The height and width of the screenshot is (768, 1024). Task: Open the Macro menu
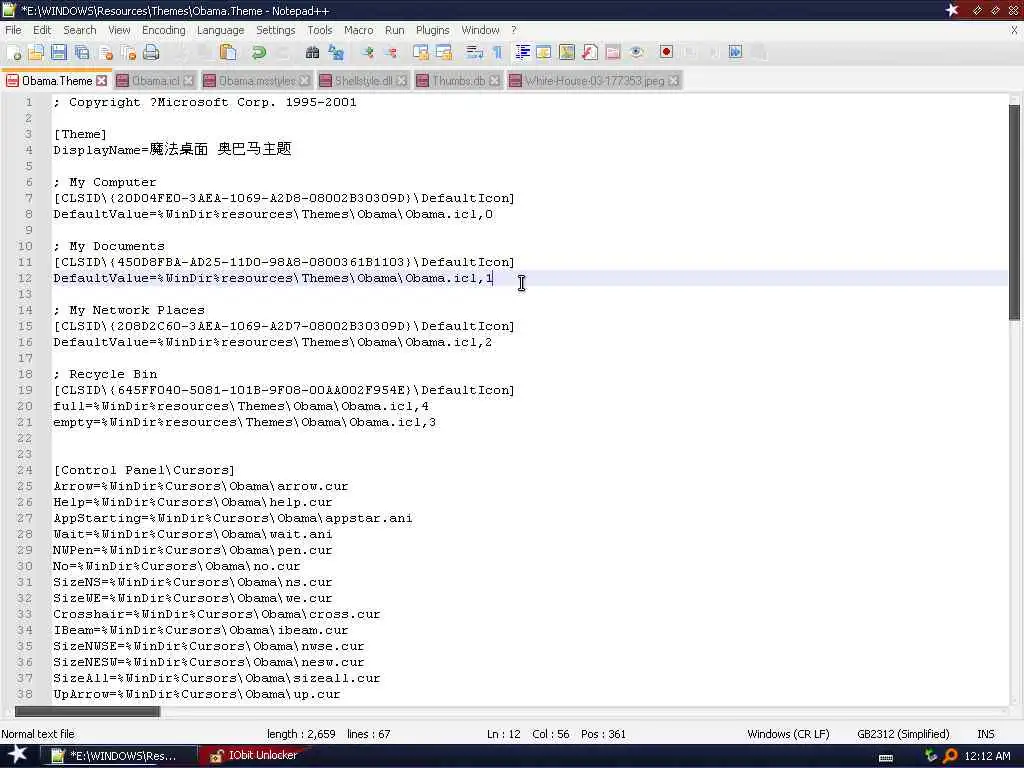tap(359, 30)
